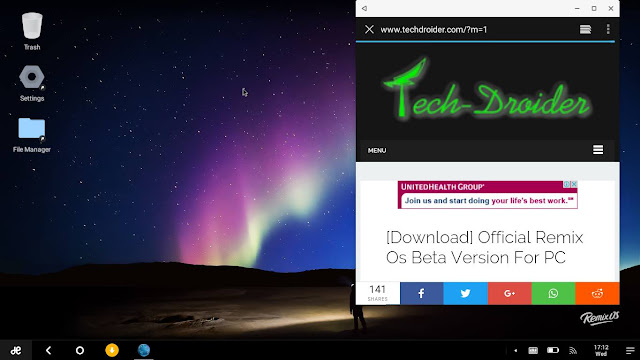The height and width of the screenshot is (360, 640).
Task: Open the File Manager desktop shortcut
Action: 32,135
